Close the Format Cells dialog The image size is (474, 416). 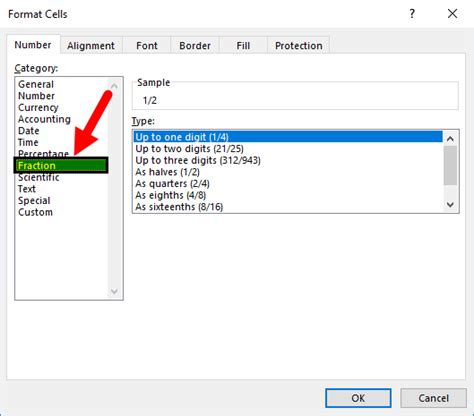(452, 14)
